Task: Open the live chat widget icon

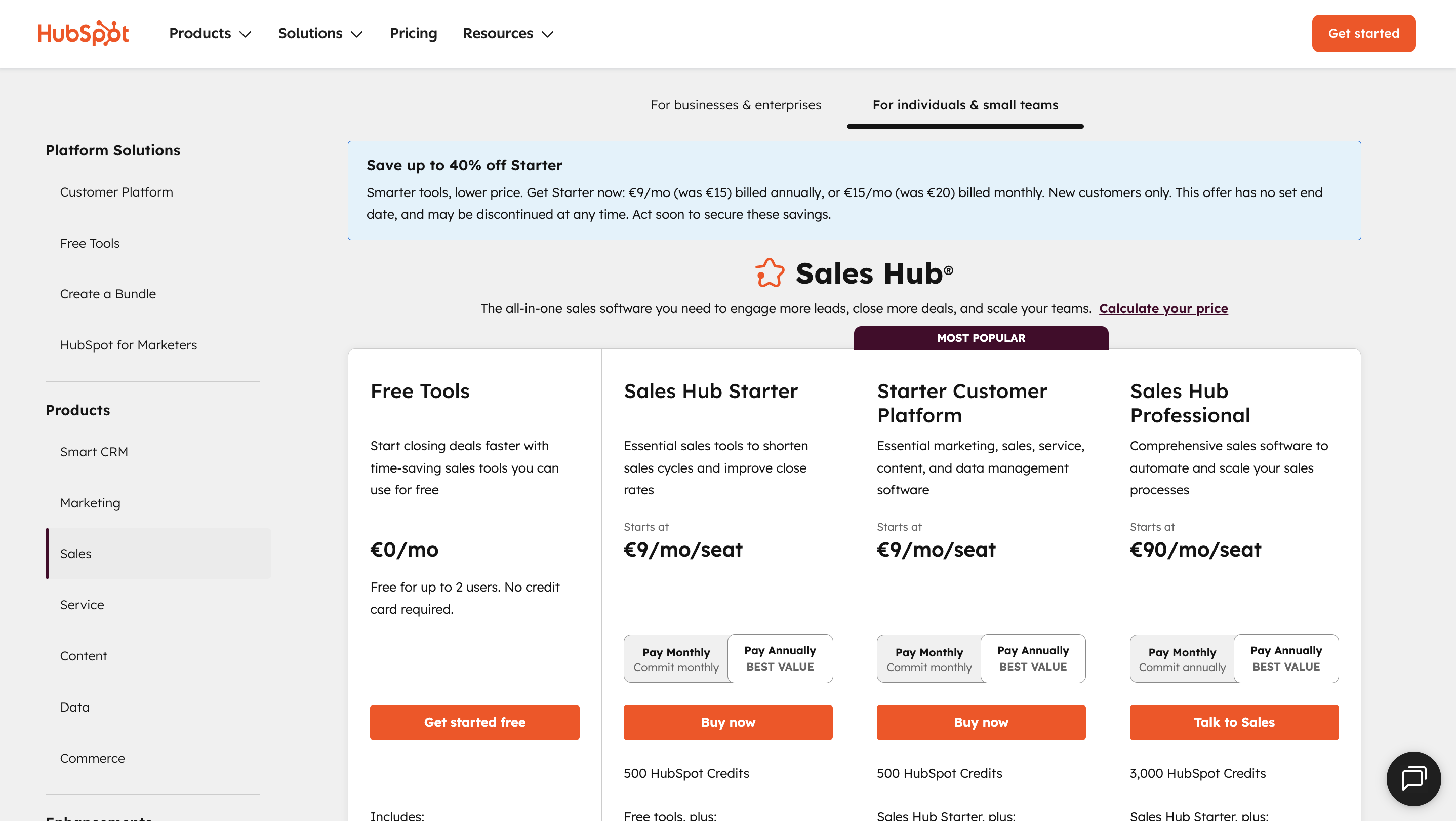Action: coord(1413,778)
